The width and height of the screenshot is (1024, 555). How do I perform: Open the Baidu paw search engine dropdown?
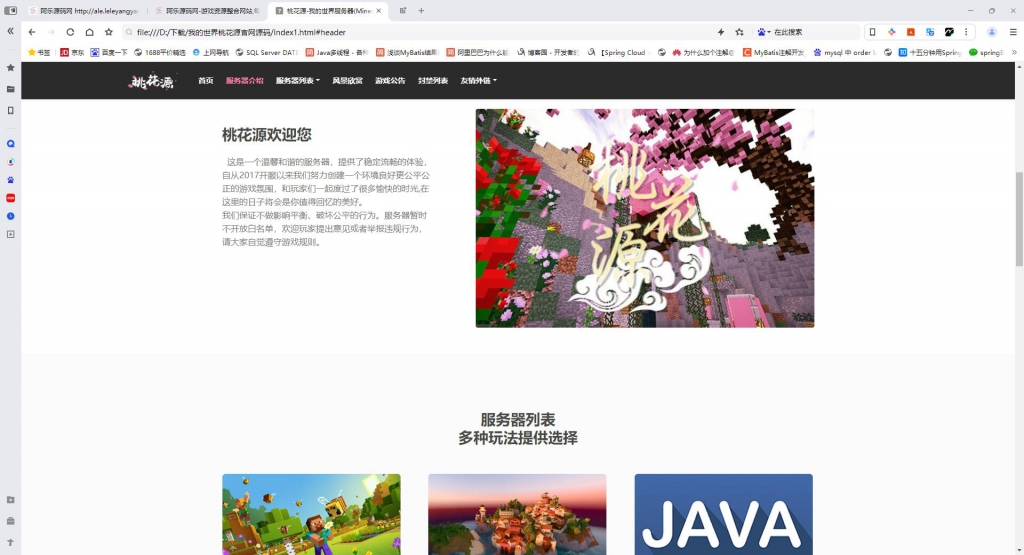763,32
